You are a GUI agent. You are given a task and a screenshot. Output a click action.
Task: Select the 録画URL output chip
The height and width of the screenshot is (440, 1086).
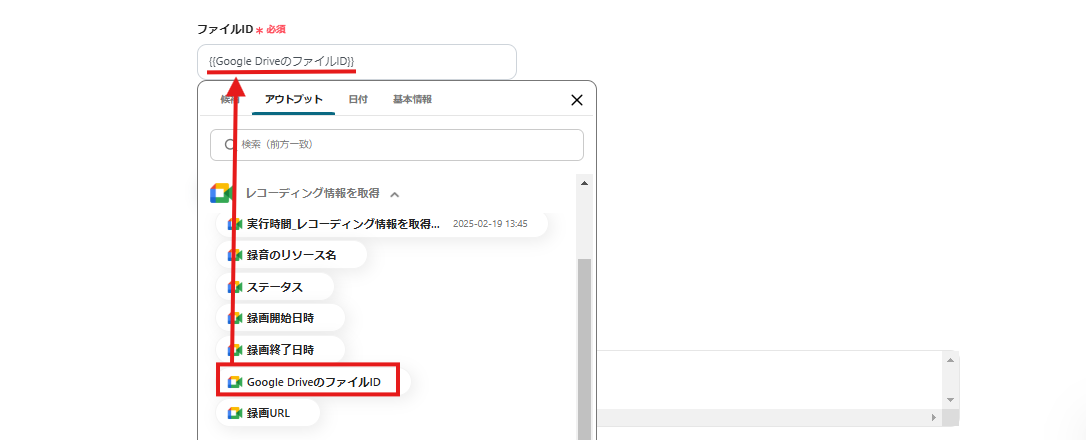(267, 413)
